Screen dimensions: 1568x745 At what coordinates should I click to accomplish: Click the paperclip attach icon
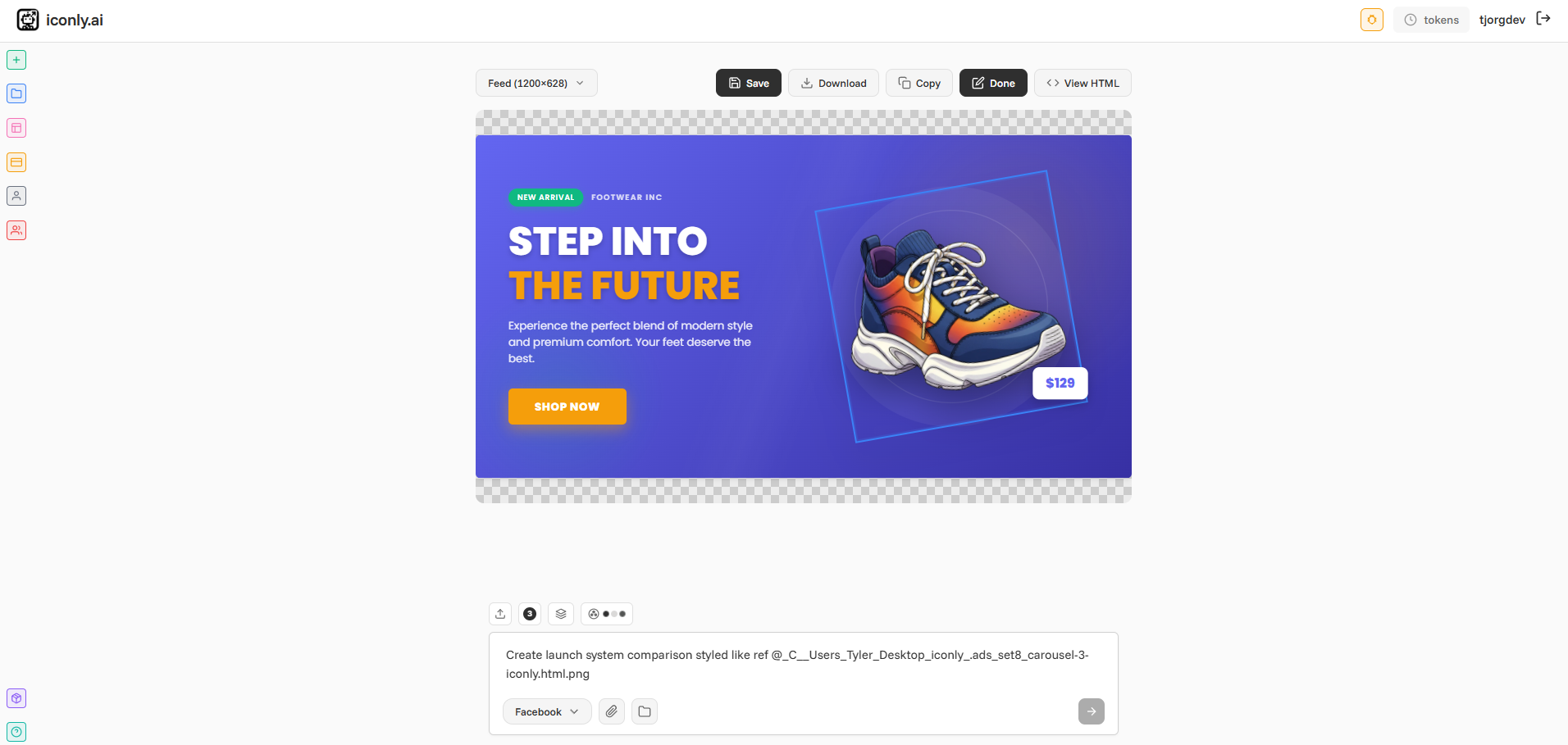click(612, 711)
